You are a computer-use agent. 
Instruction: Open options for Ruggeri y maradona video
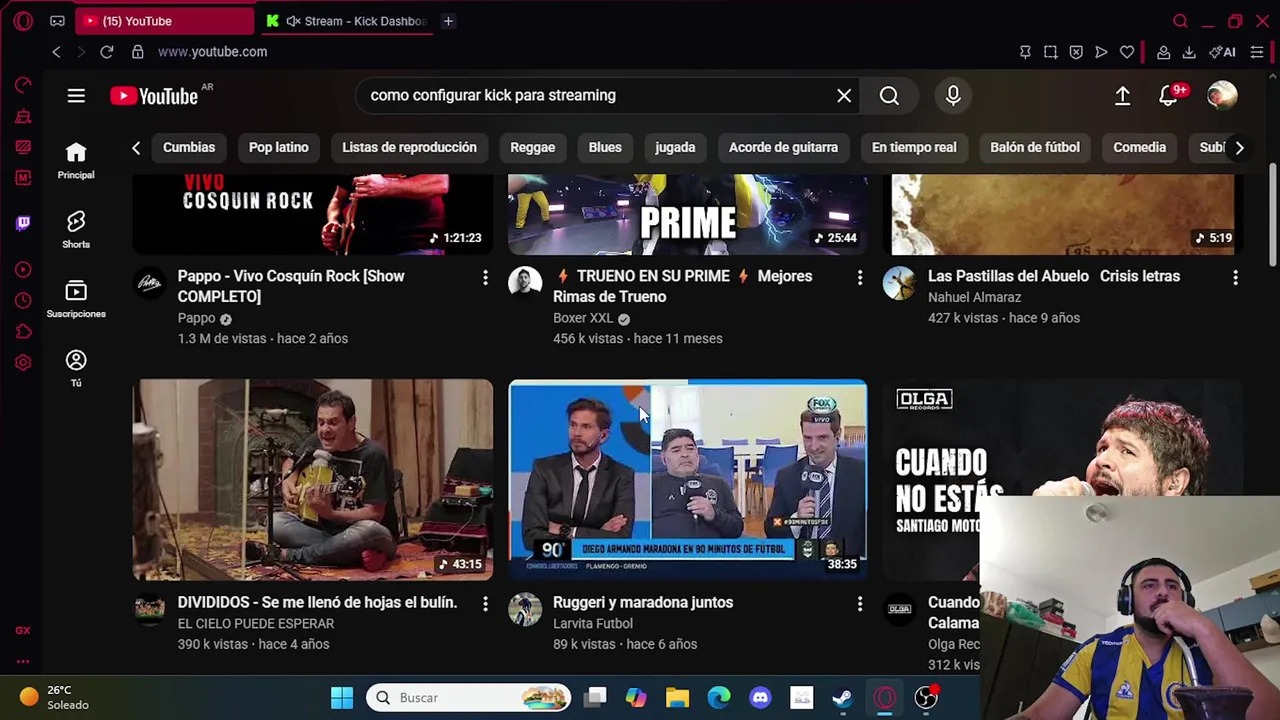pos(860,604)
